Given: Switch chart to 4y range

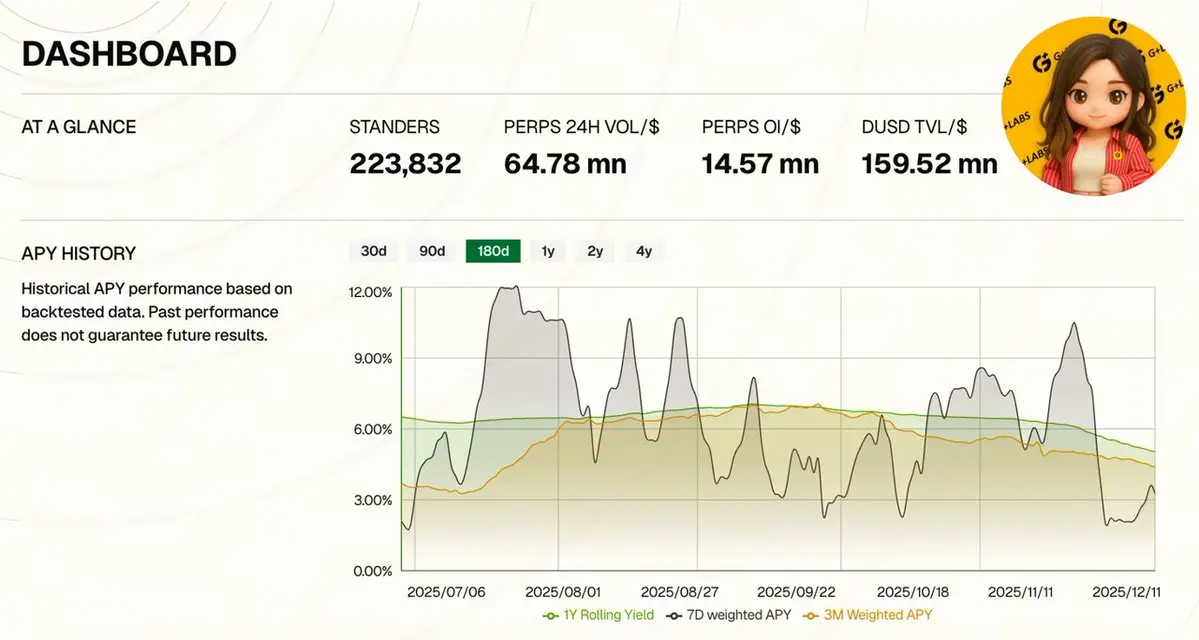Looking at the screenshot, I should coord(645,251).
